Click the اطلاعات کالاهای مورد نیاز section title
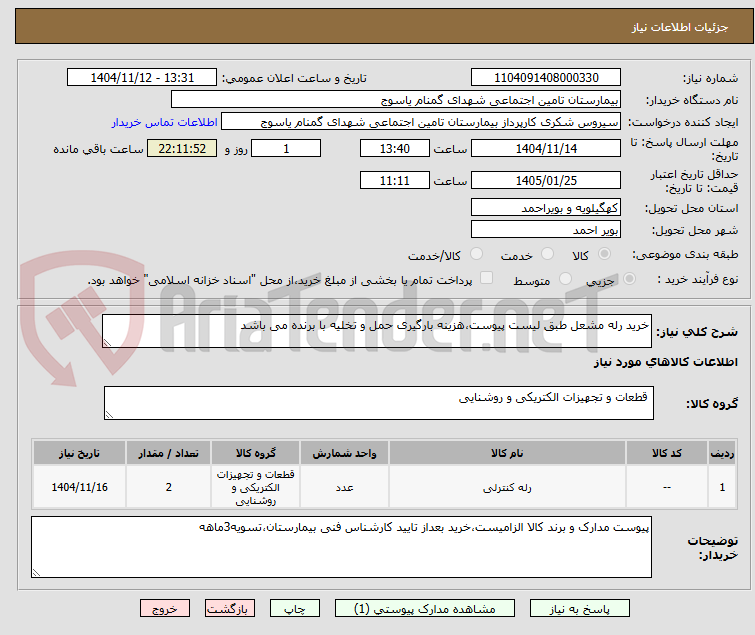755x635 pixels. [665, 362]
